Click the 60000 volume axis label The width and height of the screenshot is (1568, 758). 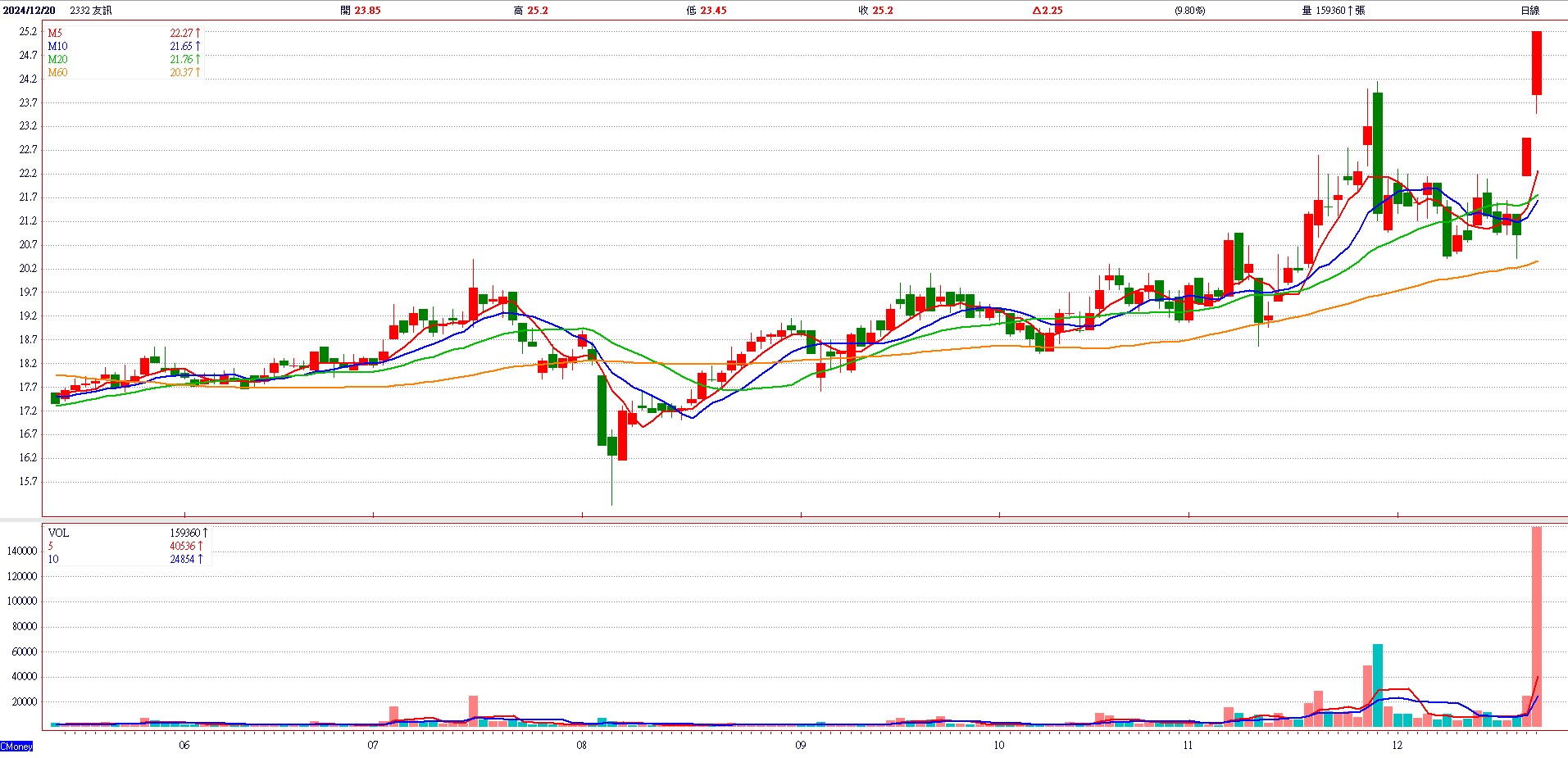click(x=24, y=652)
